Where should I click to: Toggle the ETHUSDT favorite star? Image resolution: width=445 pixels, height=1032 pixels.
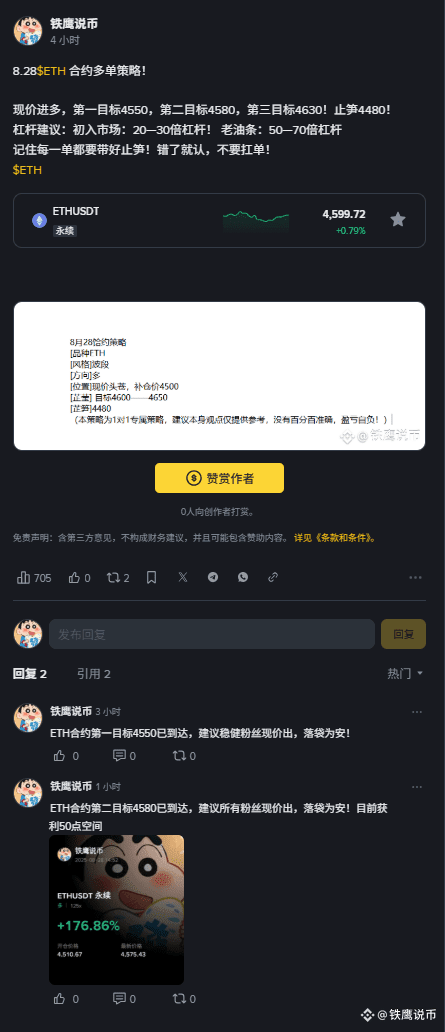[398, 219]
